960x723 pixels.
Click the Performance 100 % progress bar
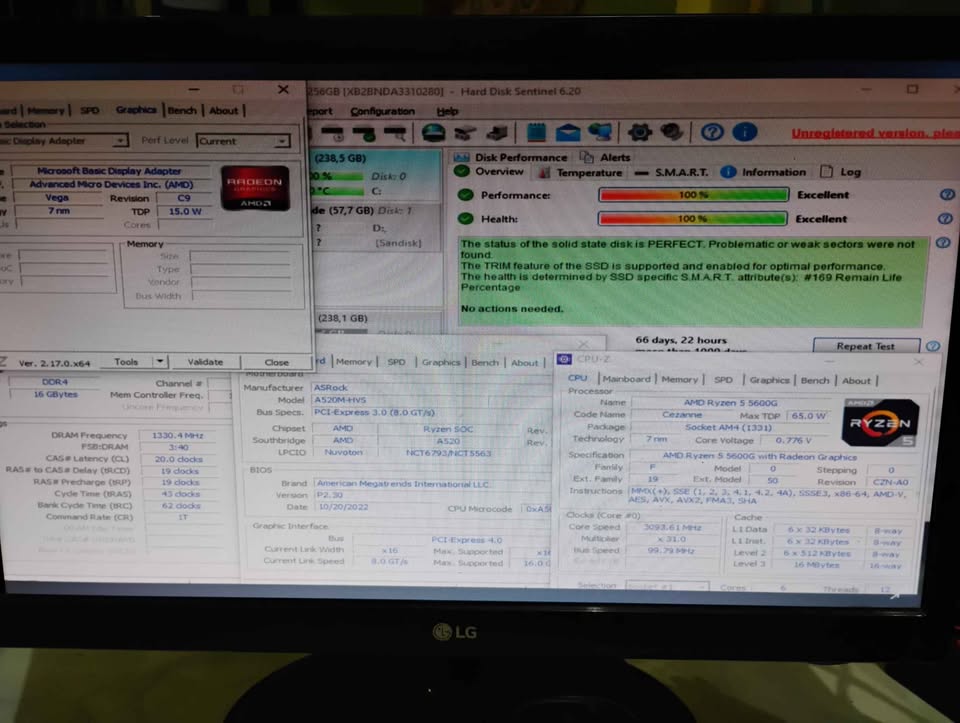[x=693, y=195]
